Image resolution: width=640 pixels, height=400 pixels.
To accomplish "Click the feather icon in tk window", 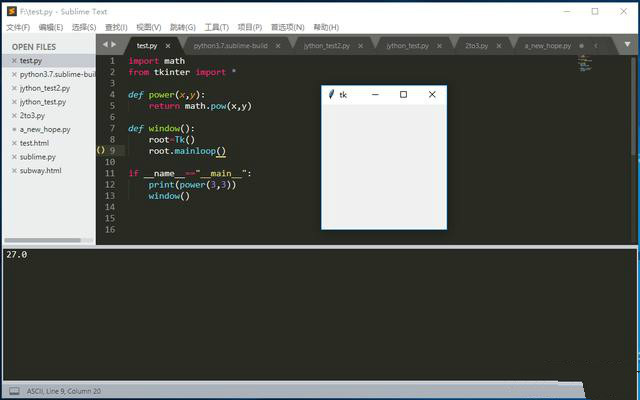I will [x=332, y=94].
